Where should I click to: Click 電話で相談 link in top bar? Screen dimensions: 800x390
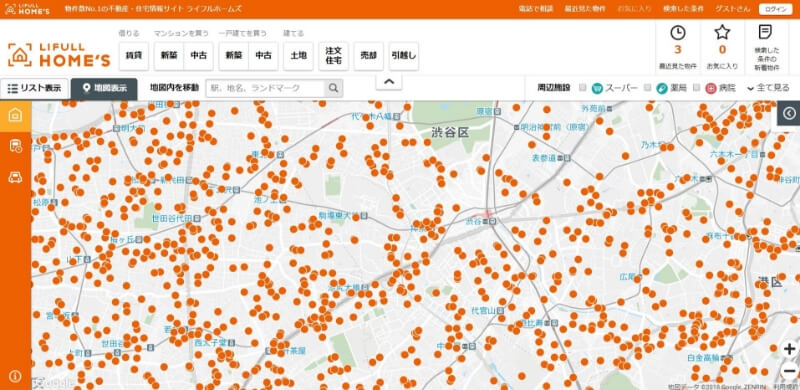pos(536,9)
